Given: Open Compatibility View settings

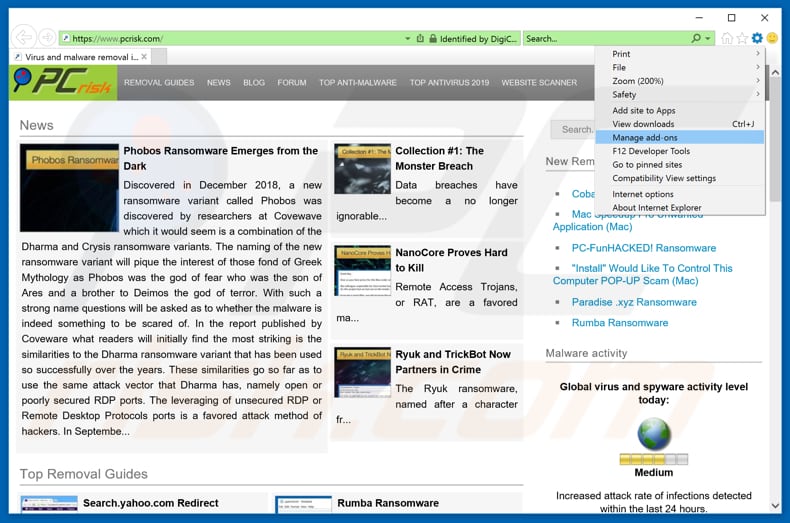Looking at the screenshot, I should [680, 178].
